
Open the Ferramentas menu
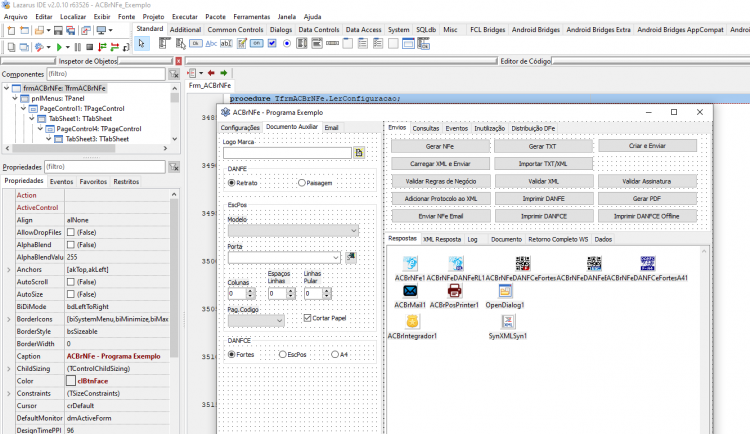[252, 16]
